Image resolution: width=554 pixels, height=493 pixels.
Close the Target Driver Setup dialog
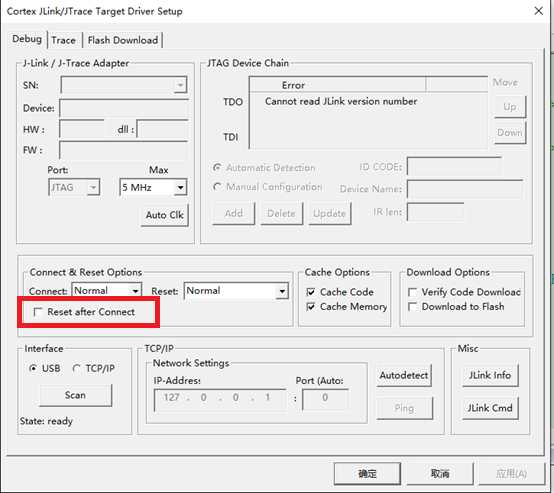coord(538,11)
